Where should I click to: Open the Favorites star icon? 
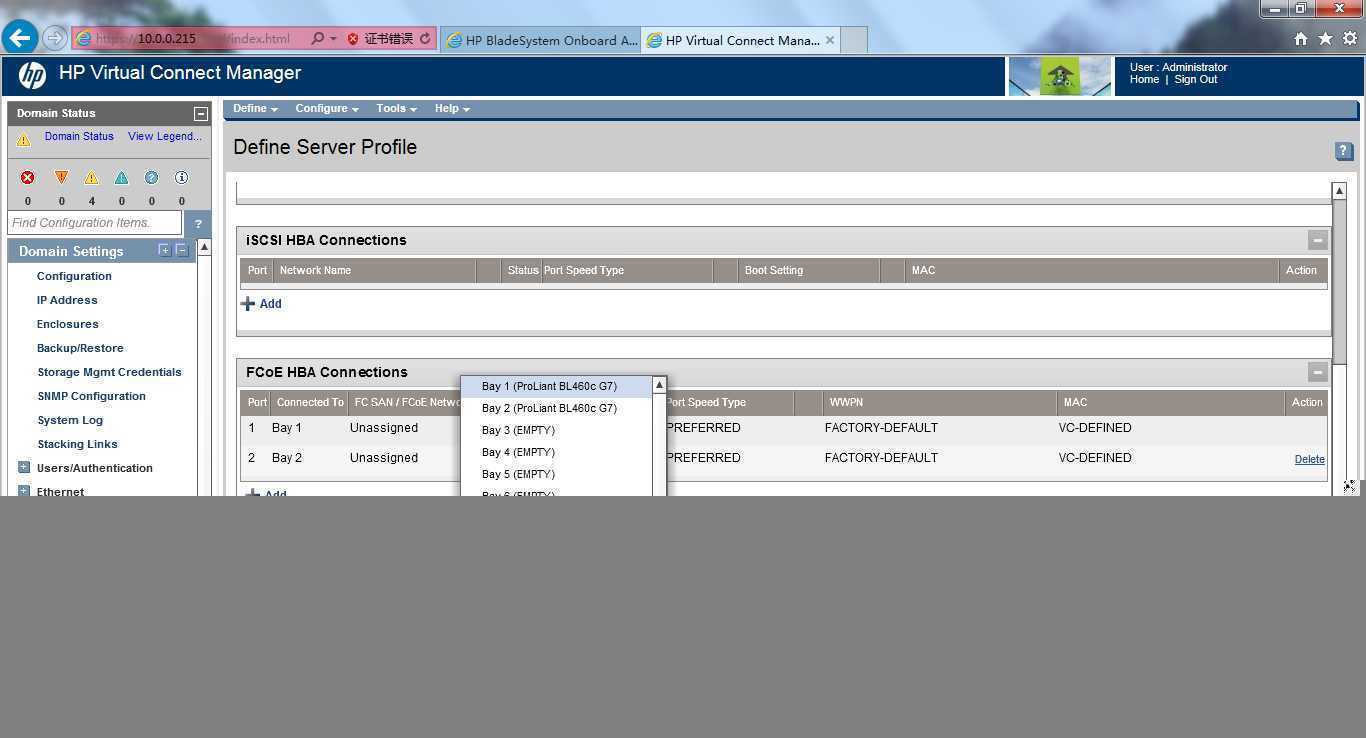(x=1325, y=39)
